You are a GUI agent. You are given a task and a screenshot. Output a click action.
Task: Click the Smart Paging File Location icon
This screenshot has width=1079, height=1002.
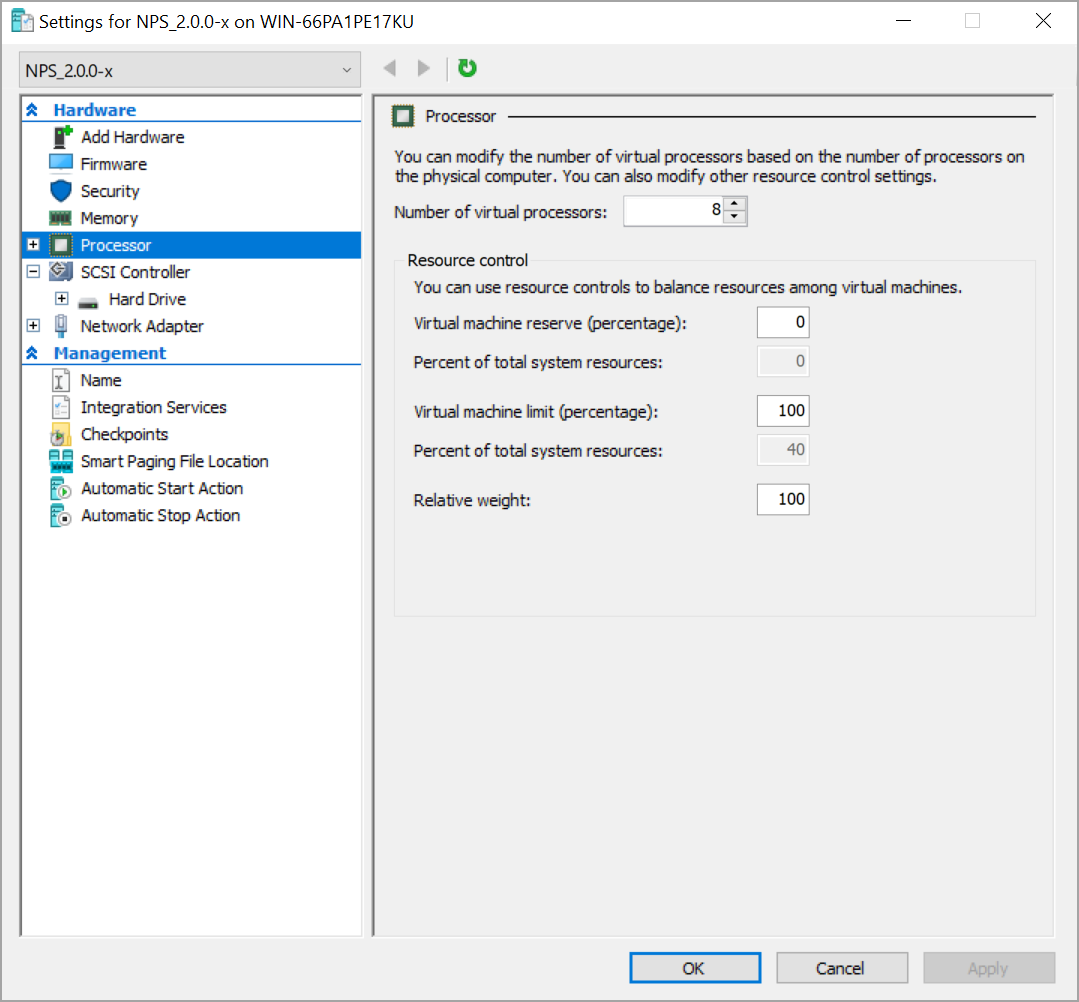click(62, 461)
